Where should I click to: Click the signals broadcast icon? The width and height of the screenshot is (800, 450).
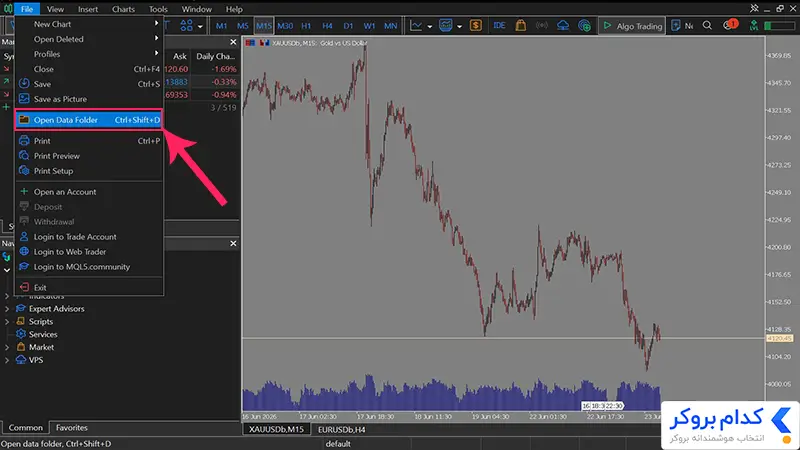tap(541, 26)
